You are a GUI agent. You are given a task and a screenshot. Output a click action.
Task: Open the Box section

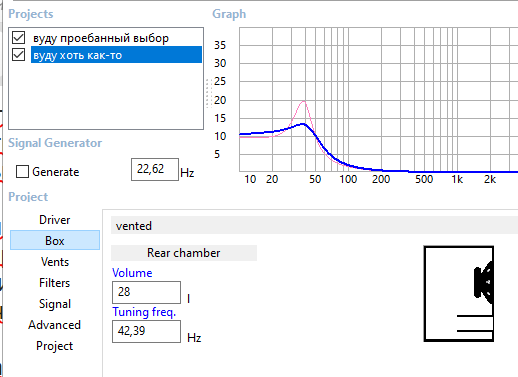point(55,240)
